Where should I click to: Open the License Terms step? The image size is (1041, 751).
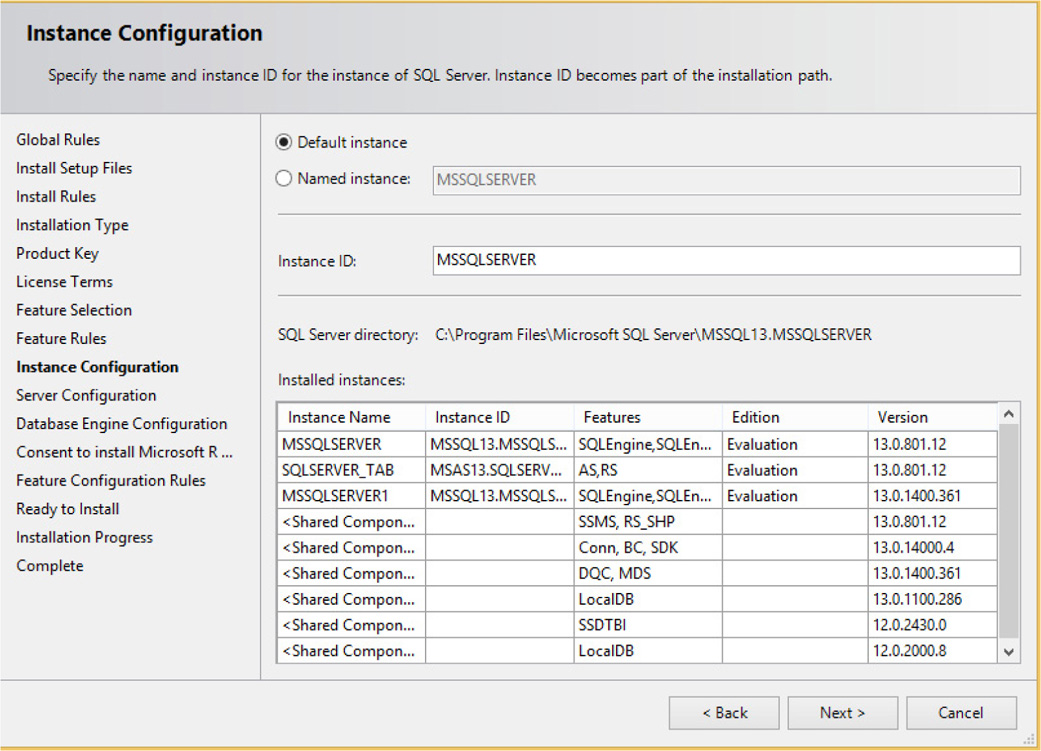pos(64,282)
